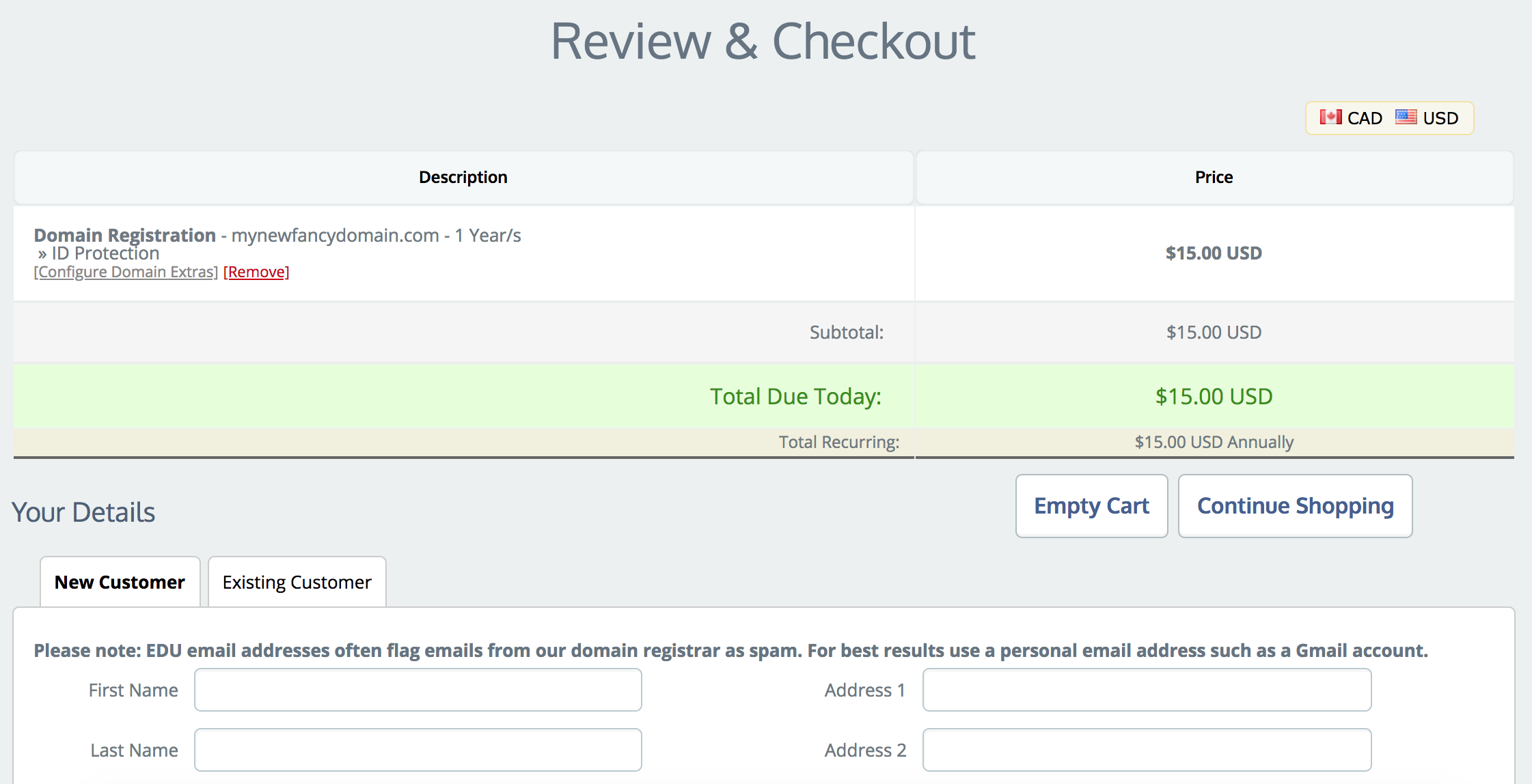
Task: Click the EDU email note text
Action: tap(730, 651)
